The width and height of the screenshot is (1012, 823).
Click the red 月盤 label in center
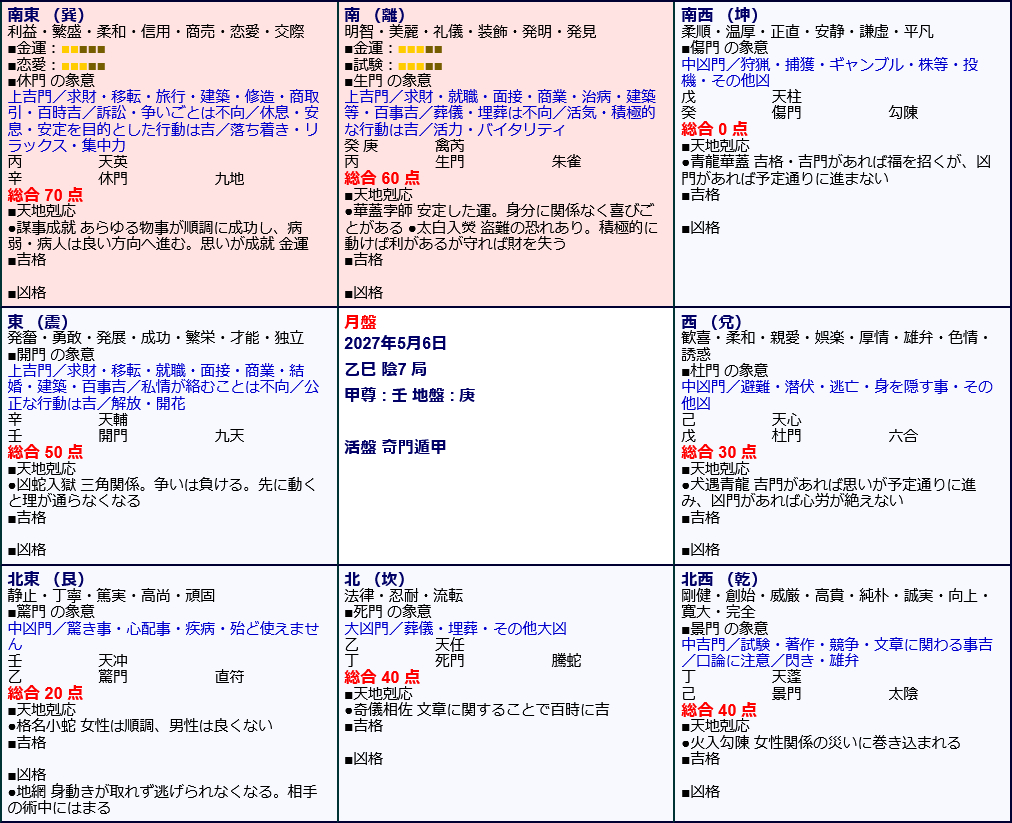[x=360, y=322]
